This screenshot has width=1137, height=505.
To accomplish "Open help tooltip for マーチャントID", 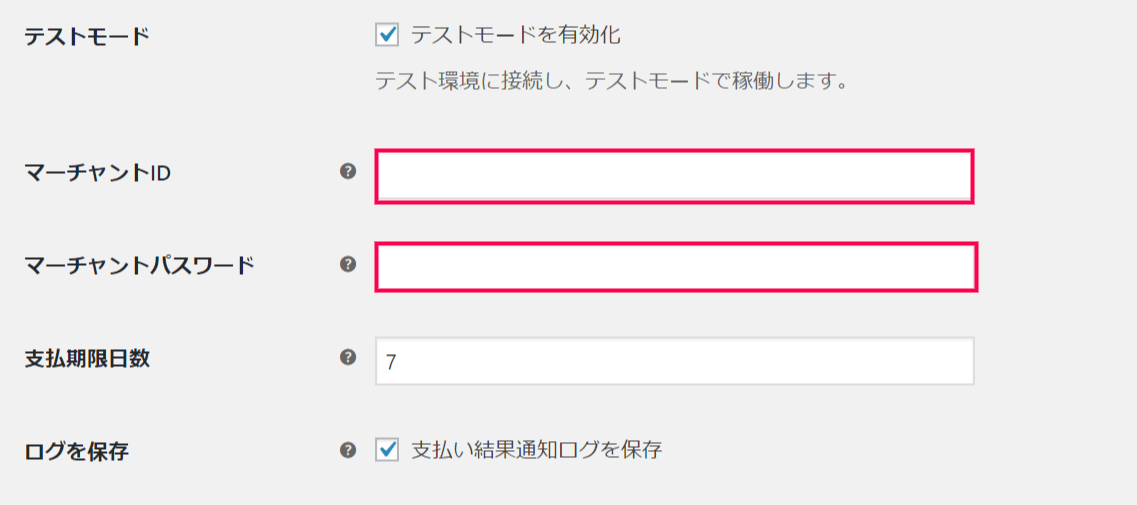I will pos(348,172).
